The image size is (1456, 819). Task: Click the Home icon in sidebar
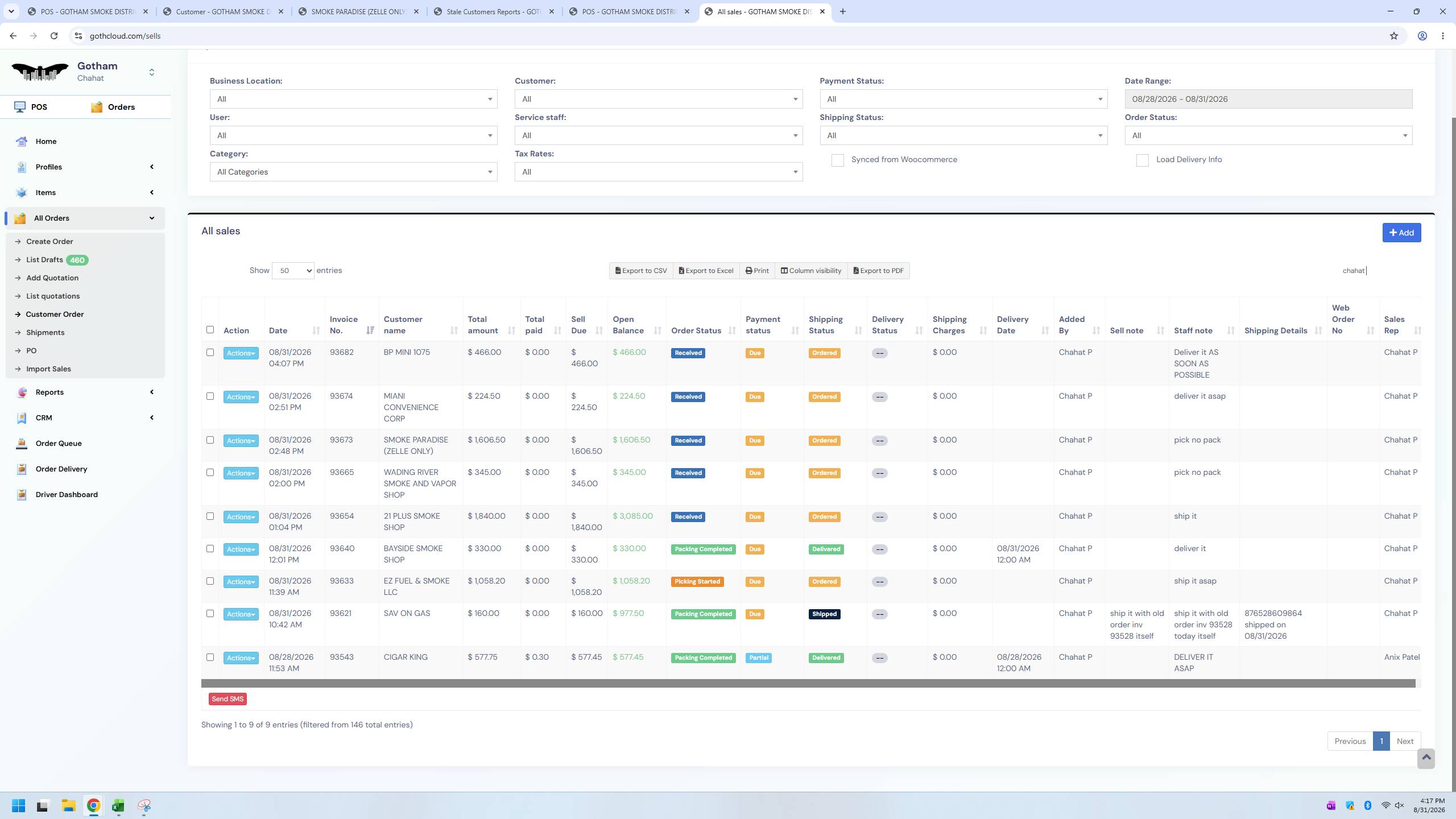[22, 142]
